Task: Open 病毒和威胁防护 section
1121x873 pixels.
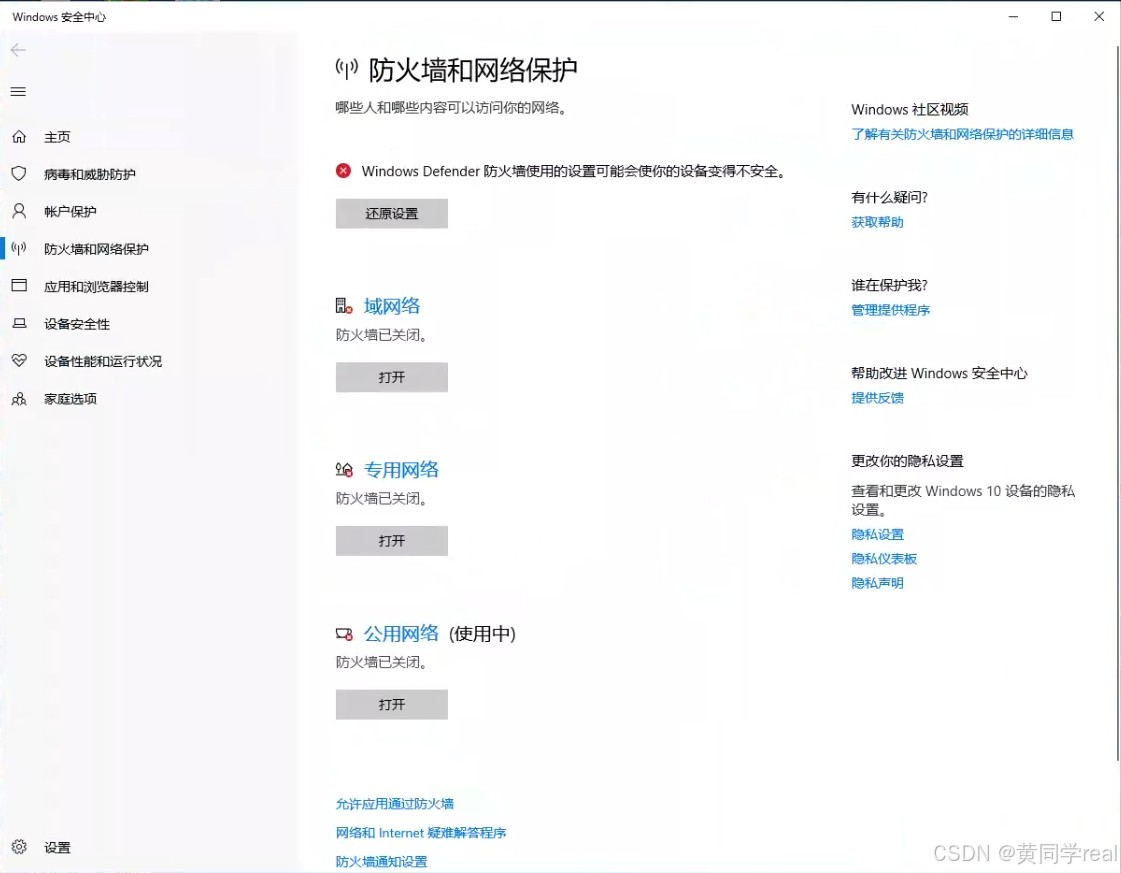Action: click(x=89, y=174)
